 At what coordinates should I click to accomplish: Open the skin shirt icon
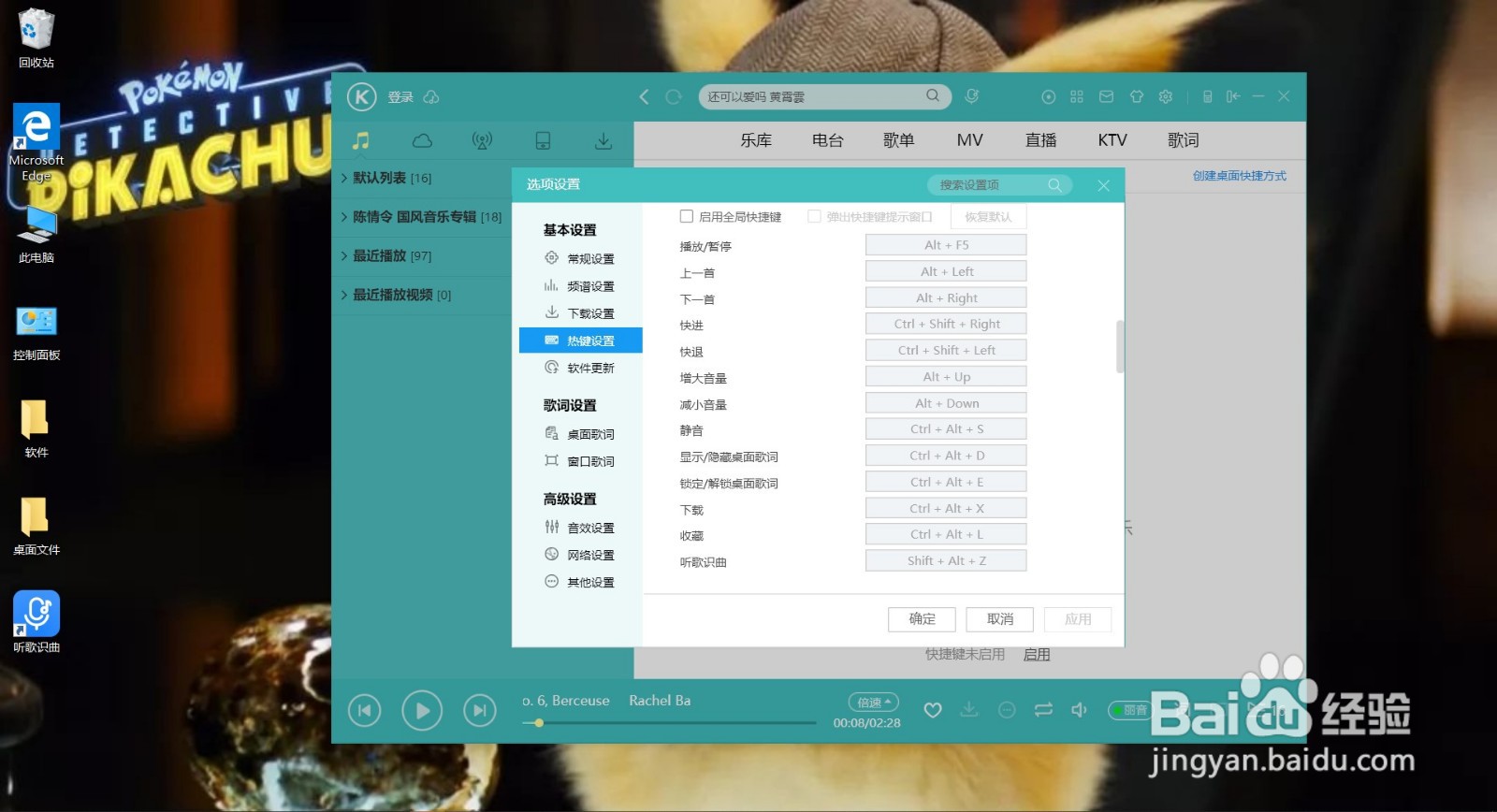1137,96
